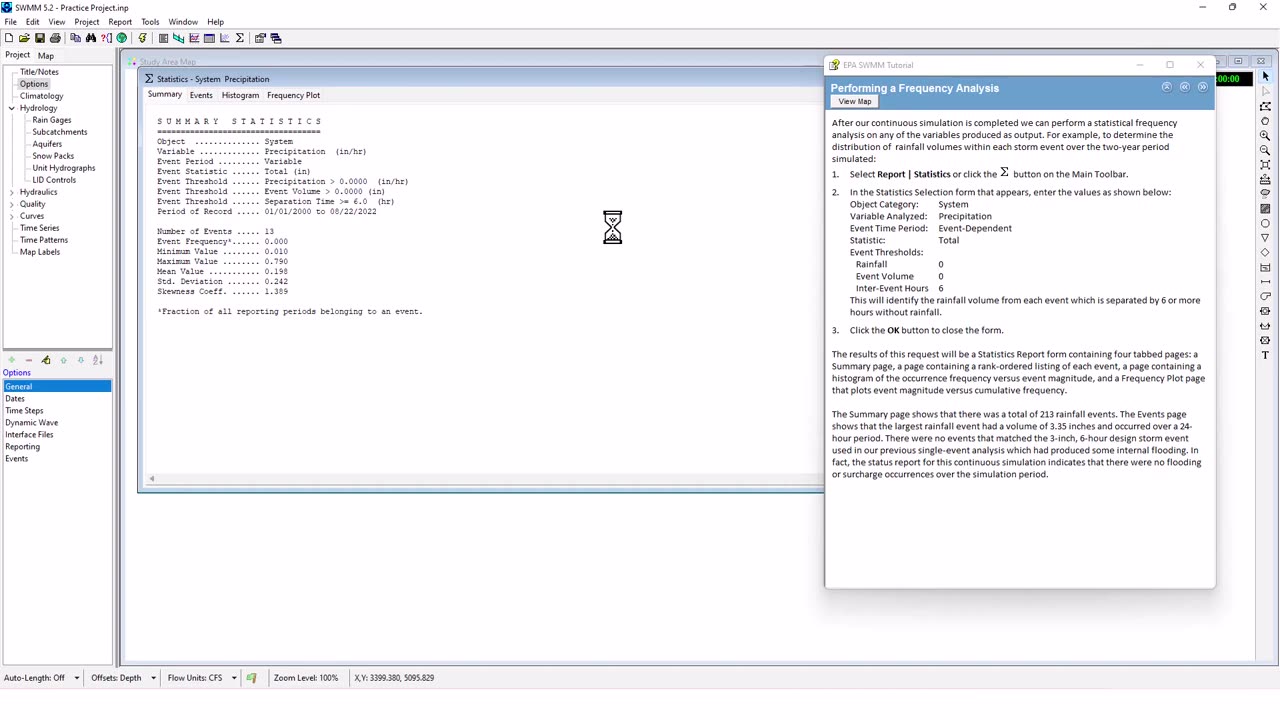Click the Print toolbar icon
1280x720 pixels.
56,38
